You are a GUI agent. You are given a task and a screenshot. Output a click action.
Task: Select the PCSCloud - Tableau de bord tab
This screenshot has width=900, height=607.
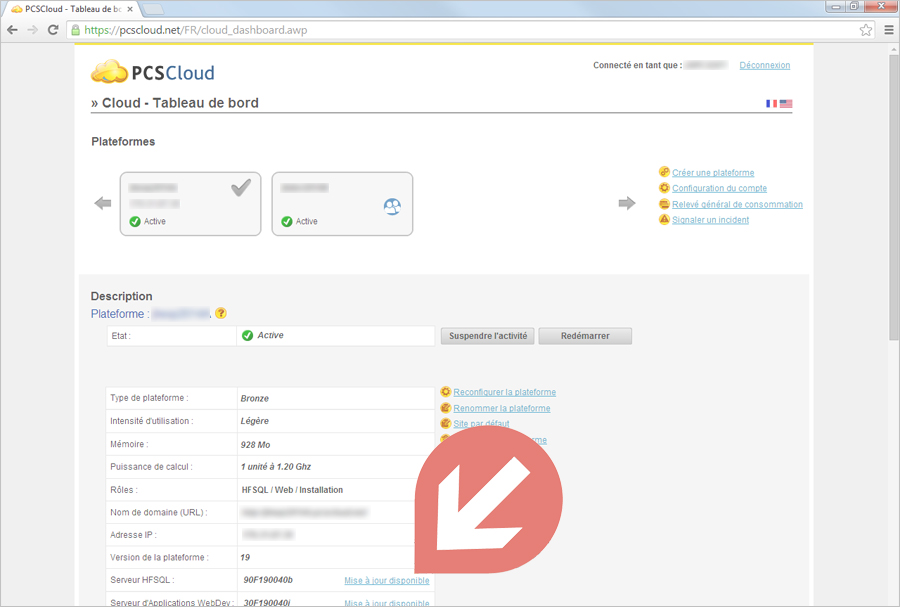coord(72,9)
